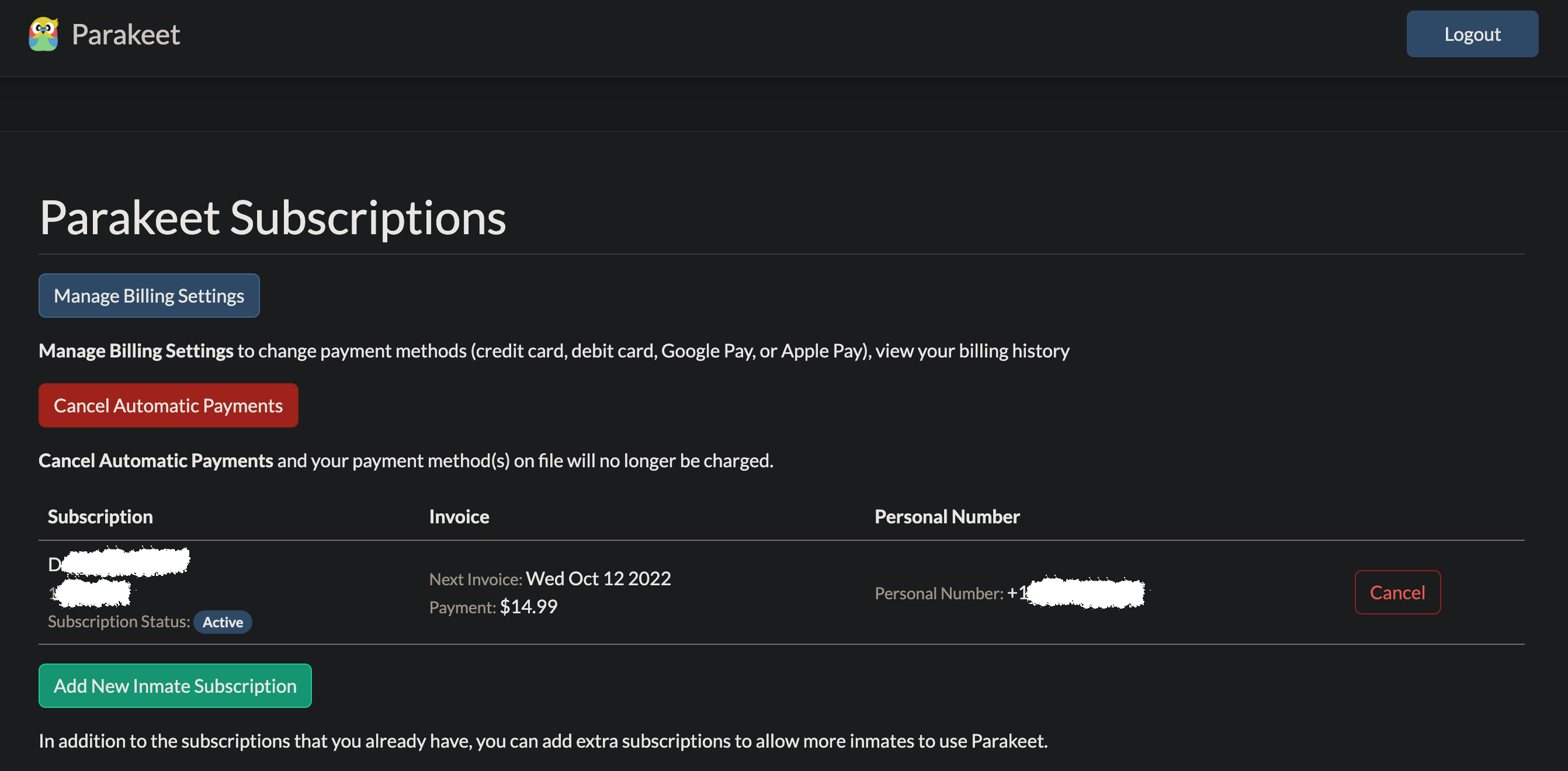Click the next invoice date Wed Oct 12 2022
The height and width of the screenshot is (771, 1568).
pos(598,578)
